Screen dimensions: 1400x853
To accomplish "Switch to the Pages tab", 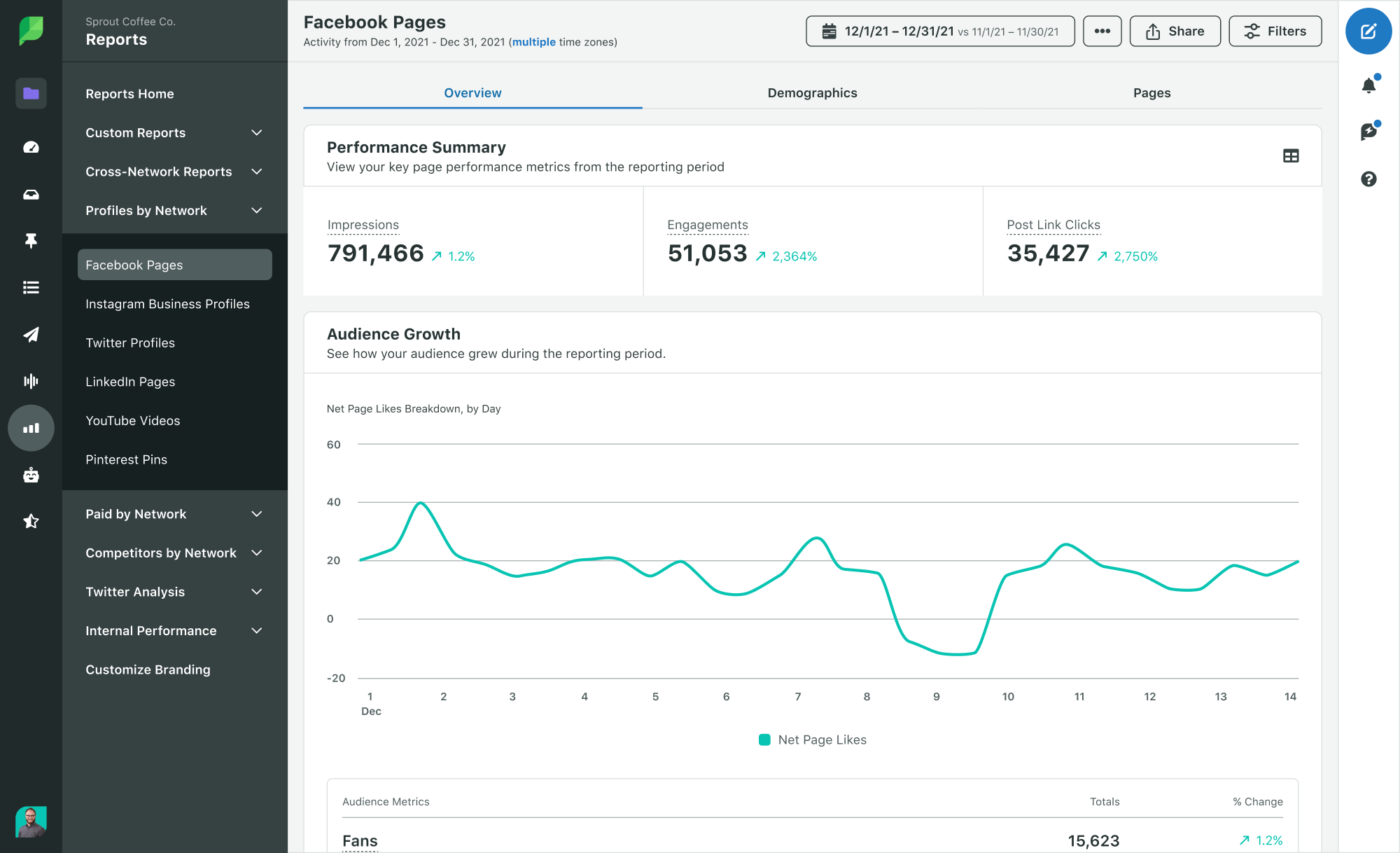I will [x=1150, y=92].
